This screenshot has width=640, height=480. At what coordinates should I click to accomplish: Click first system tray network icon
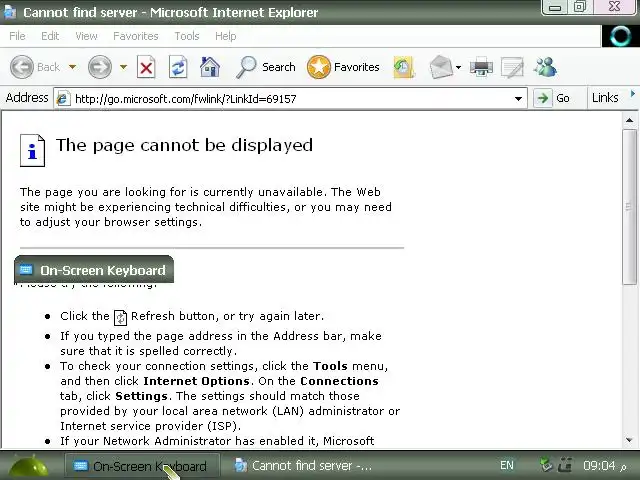(x=546, y=465)
